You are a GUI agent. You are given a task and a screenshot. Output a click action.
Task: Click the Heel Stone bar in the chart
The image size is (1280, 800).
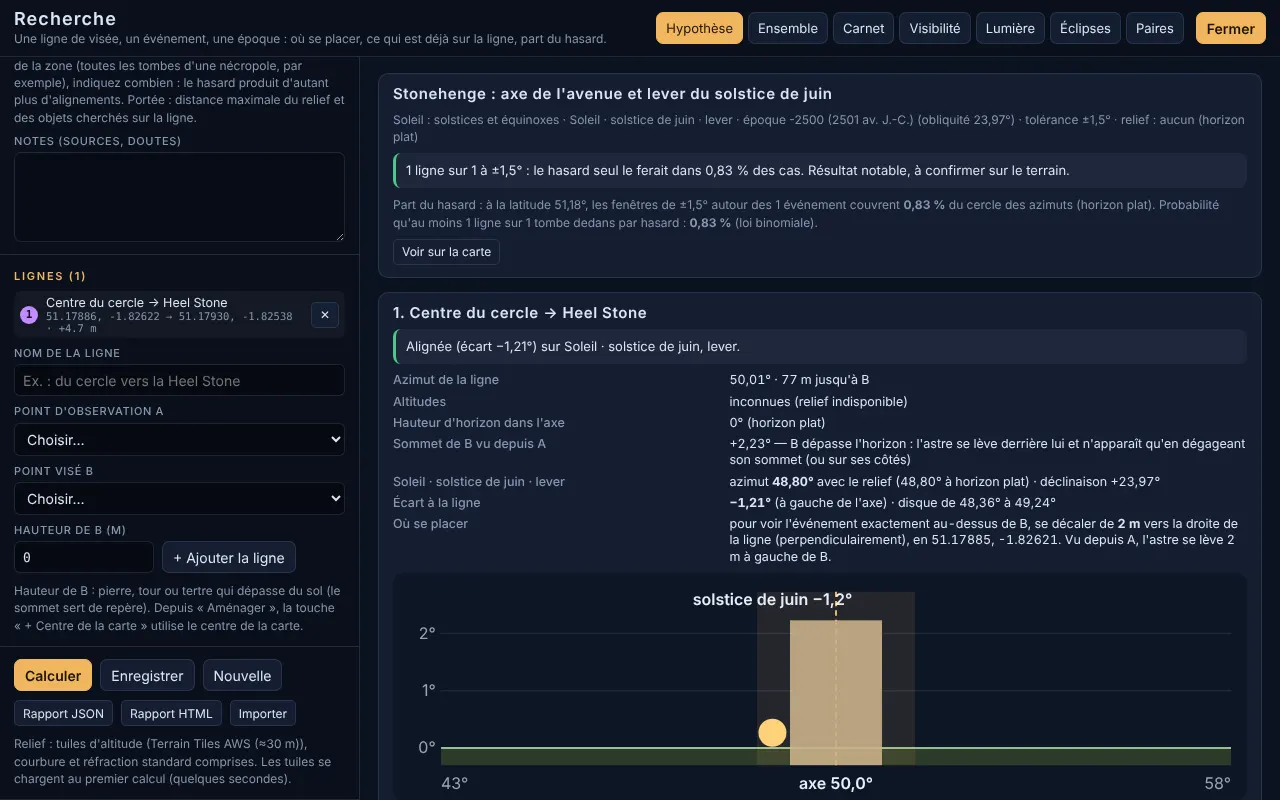coord(836,692)
